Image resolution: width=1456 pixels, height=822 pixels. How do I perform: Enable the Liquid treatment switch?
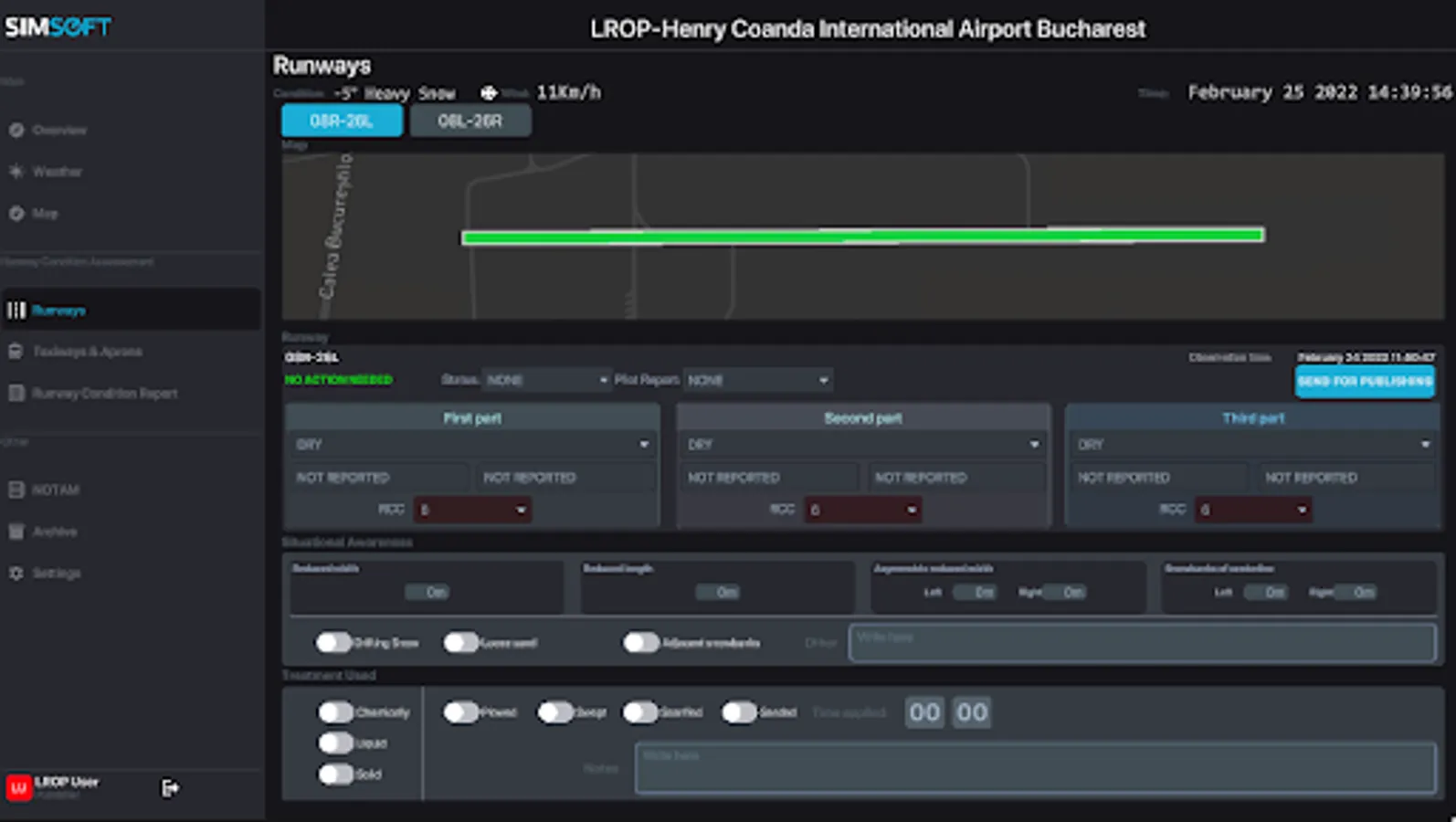pyautogui.click(x=336, y=743)
